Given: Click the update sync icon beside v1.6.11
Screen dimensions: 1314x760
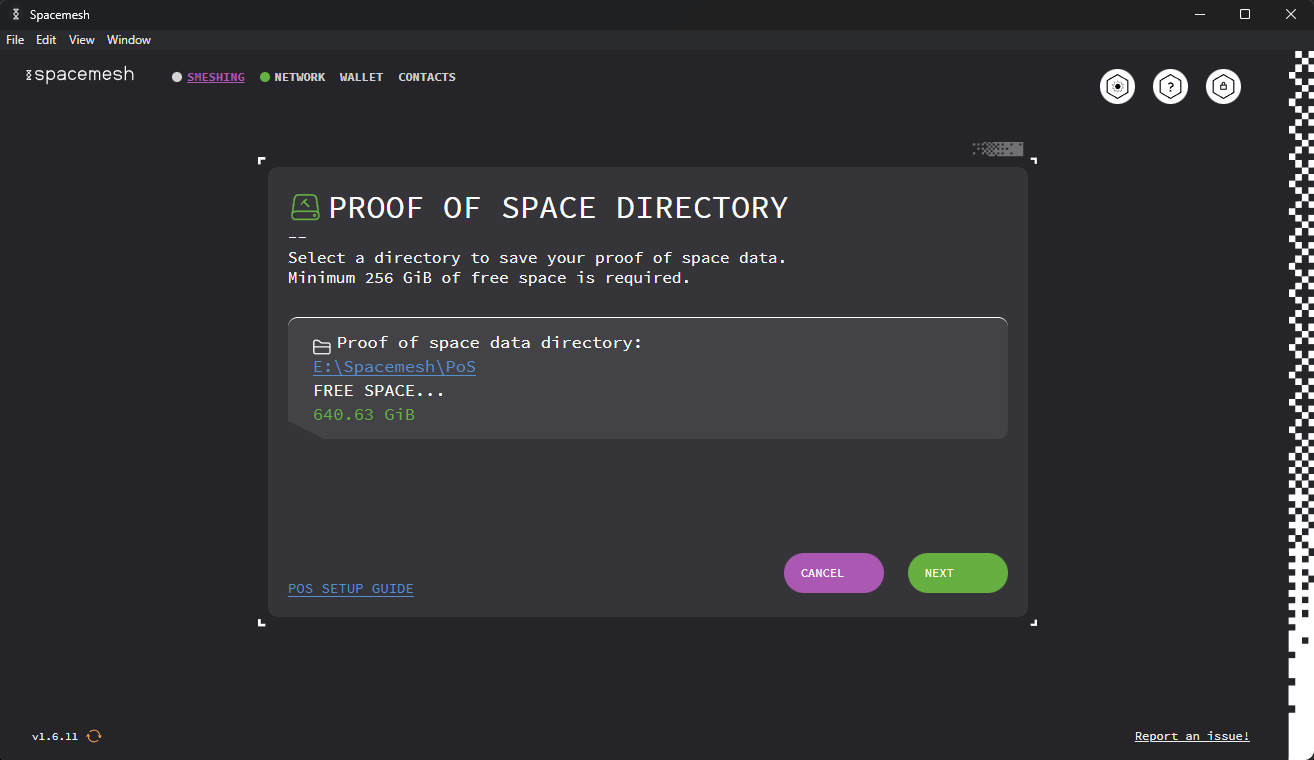Looking at the screenshot, I should pos(94,736).
